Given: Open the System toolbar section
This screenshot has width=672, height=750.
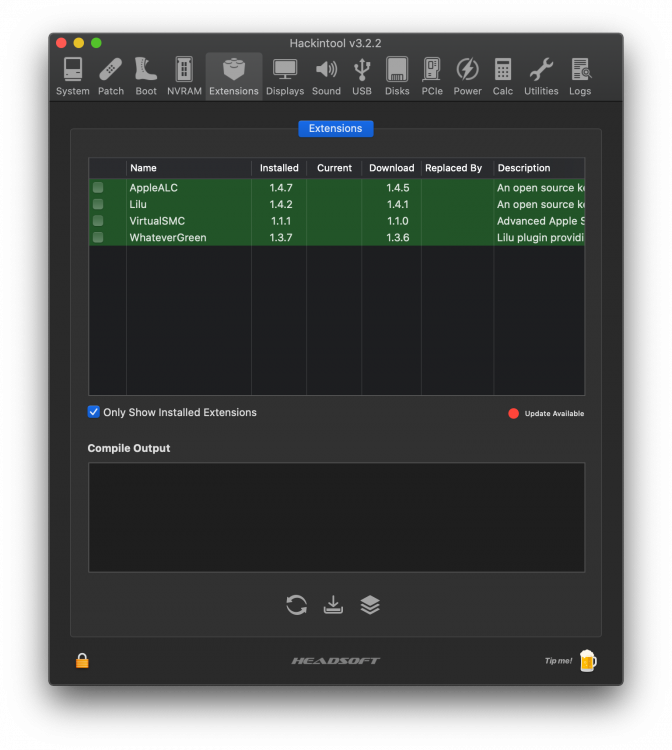Looking at the screenshot, I should point(73,77).
